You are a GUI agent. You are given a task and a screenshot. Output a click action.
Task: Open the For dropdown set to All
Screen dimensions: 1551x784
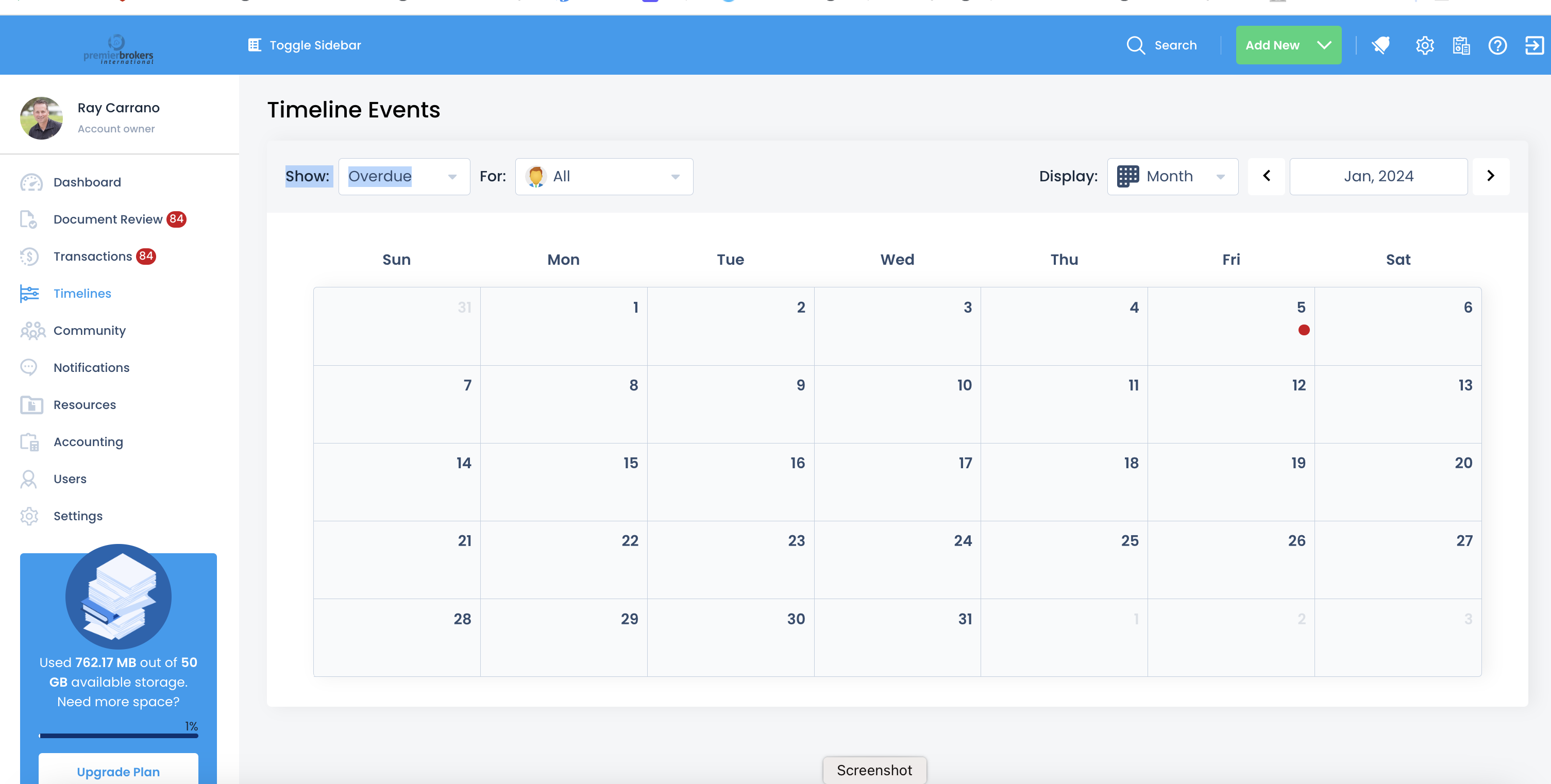point(604,176)
